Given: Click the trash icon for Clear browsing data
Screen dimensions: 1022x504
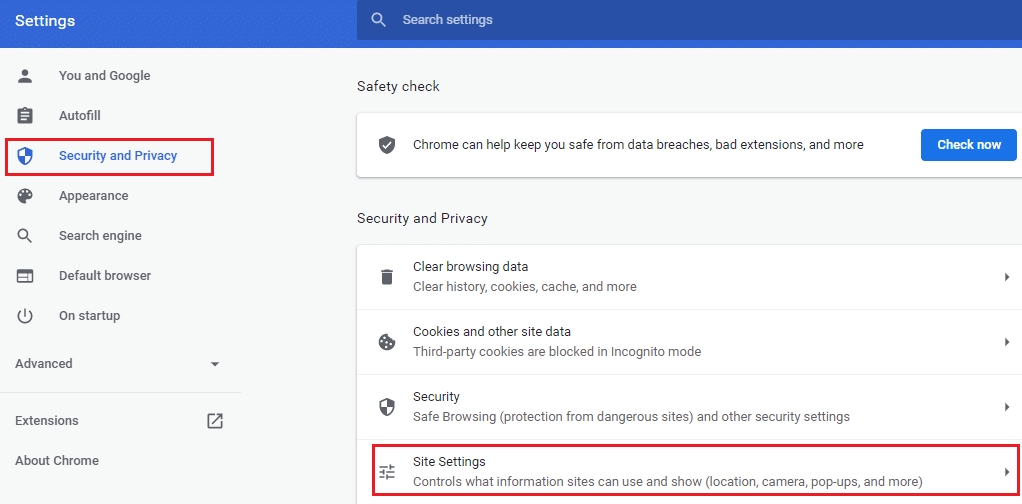Looking at the screenshot, I should (387, 276).
